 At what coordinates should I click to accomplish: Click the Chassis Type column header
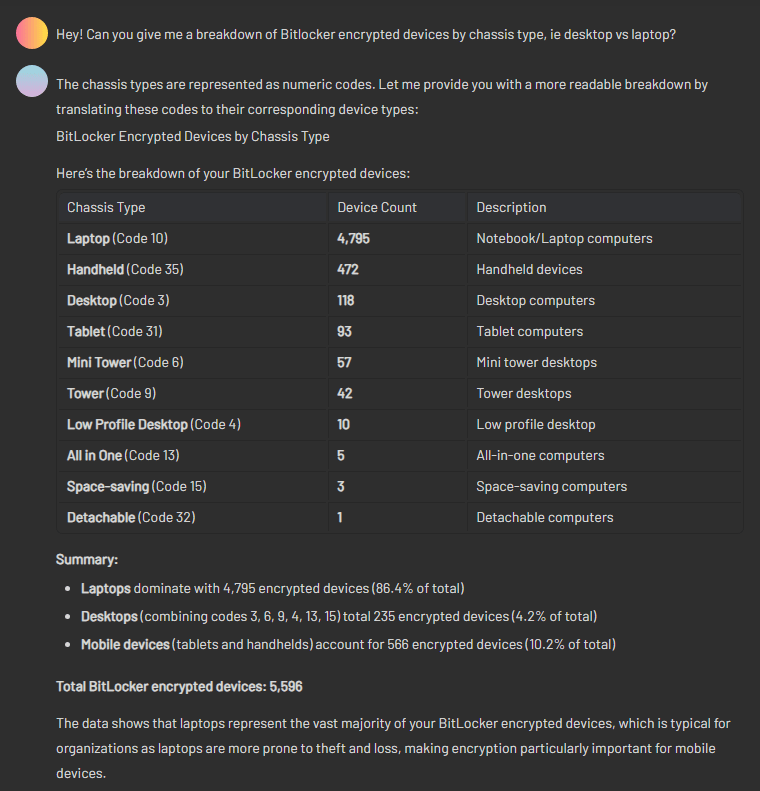(106, 207)
